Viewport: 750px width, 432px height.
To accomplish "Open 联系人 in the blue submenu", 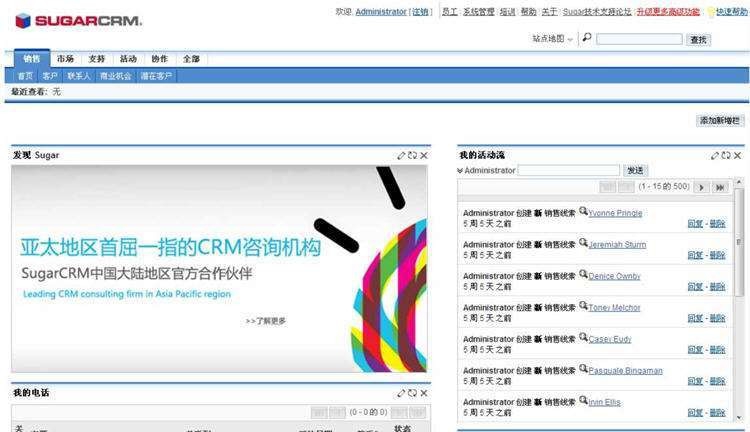I will (78, 76).
